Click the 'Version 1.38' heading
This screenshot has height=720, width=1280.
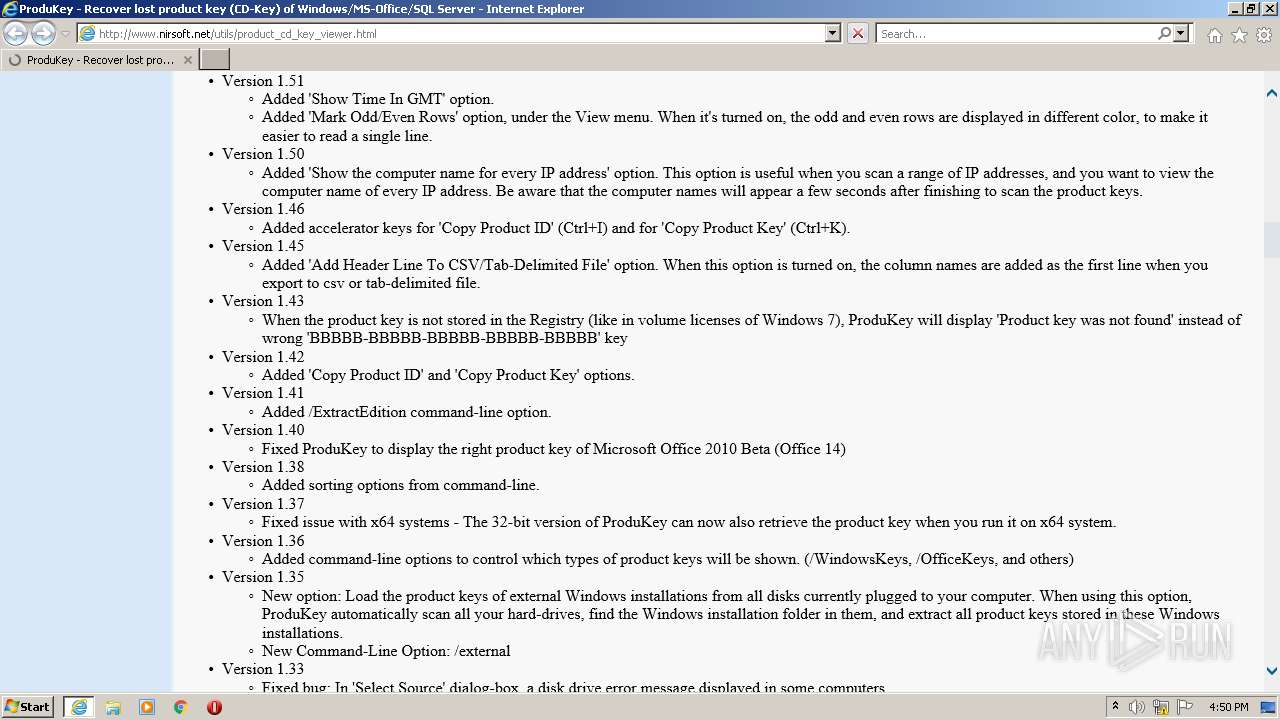pyautogui.click(x=263, y=467)
